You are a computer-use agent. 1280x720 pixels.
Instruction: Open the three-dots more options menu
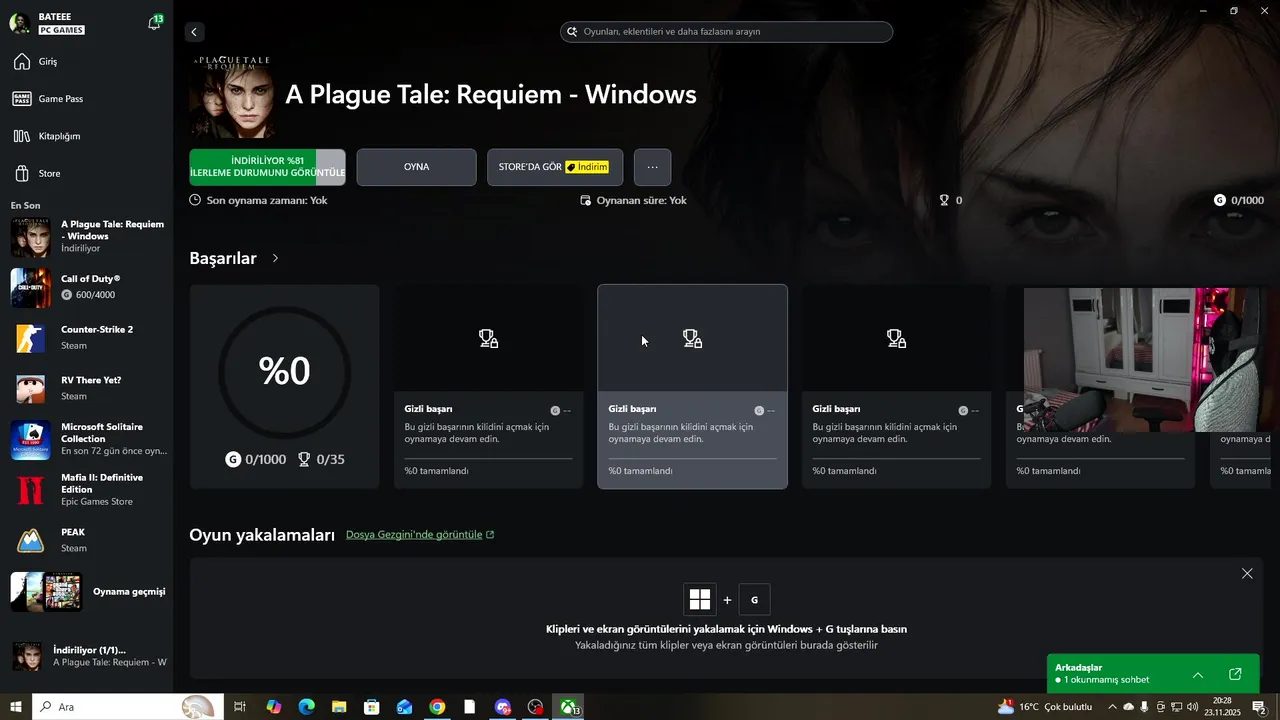point(652,167)
